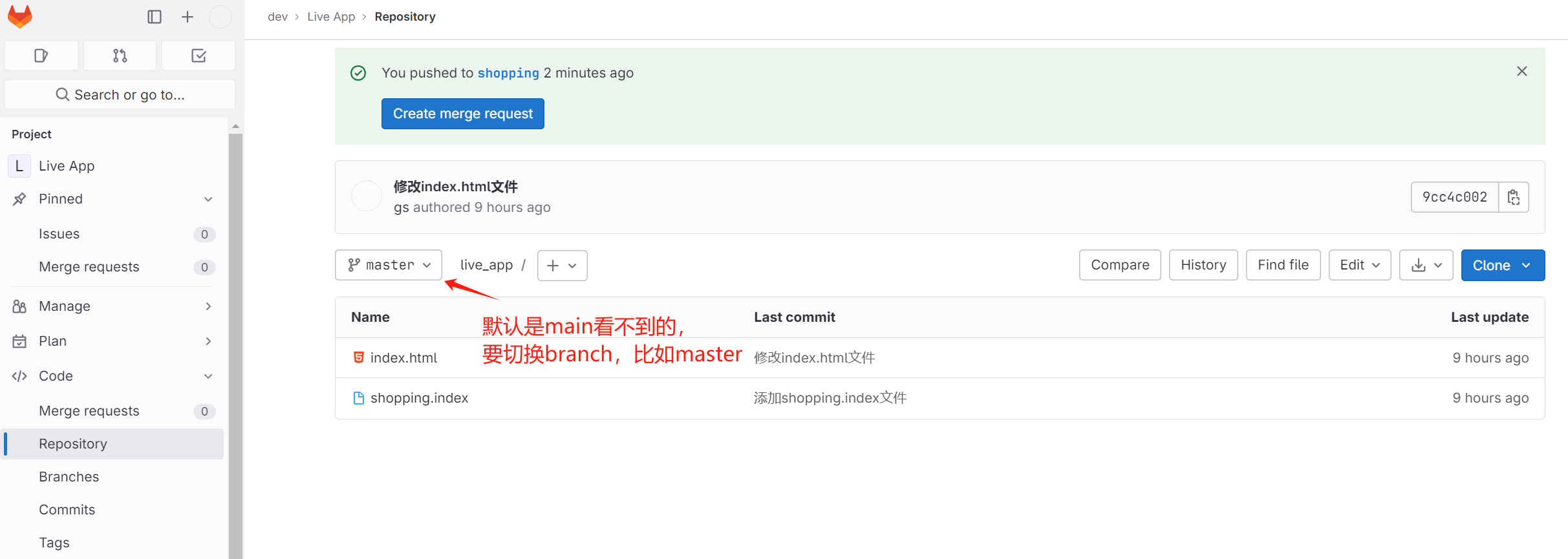The width and height of the screenshot is (1568, 559).
Task: Click the Live App breadcrumb
Action: (x=331, y=17)
